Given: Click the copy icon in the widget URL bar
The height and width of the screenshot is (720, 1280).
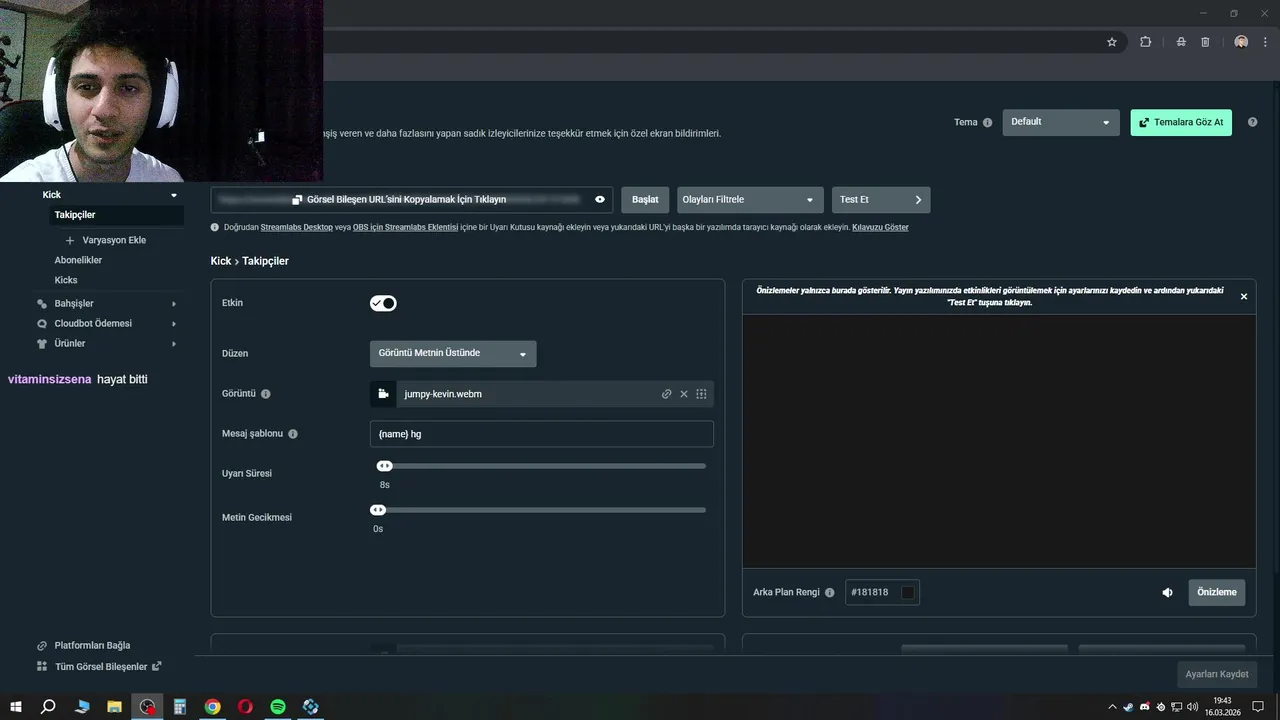Looking at the screenshot, I should 297,199.
